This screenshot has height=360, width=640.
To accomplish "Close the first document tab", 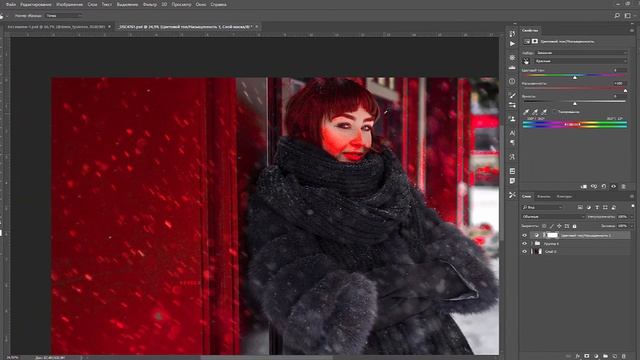I will click(109, 27).
